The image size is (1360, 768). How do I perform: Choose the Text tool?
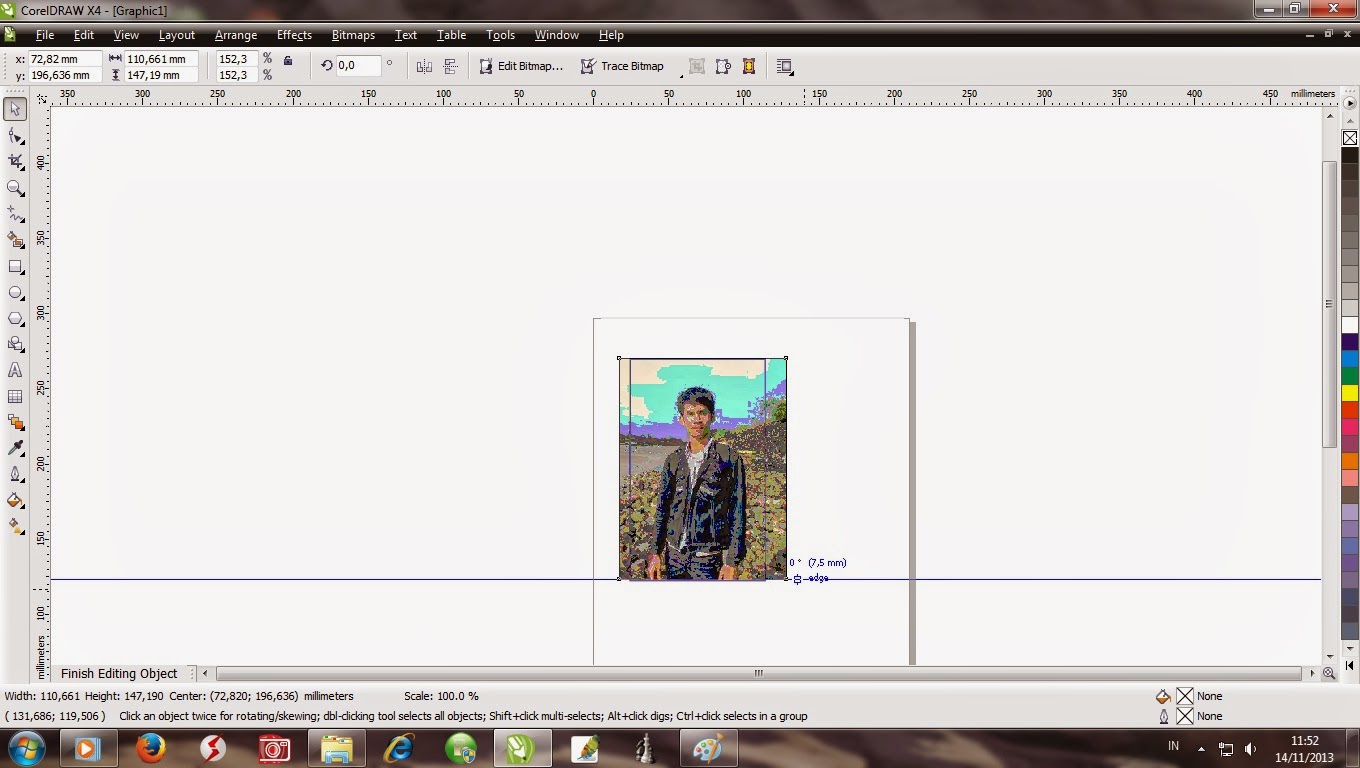pos(14,370)
